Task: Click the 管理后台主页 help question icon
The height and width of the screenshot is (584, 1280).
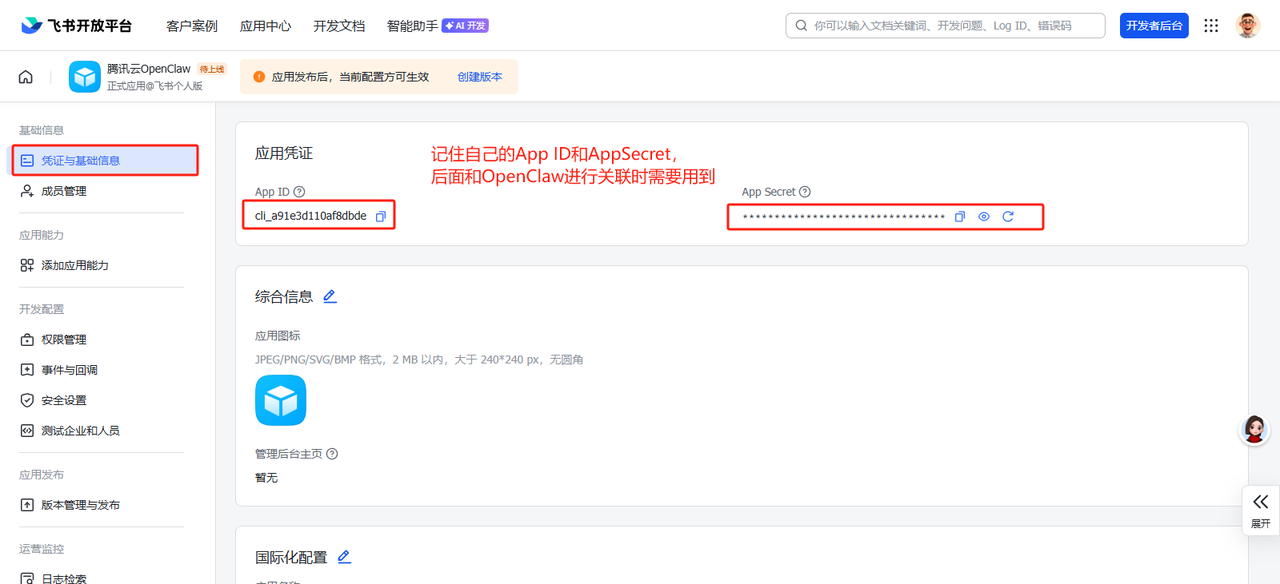Action: tap(332, 454)
